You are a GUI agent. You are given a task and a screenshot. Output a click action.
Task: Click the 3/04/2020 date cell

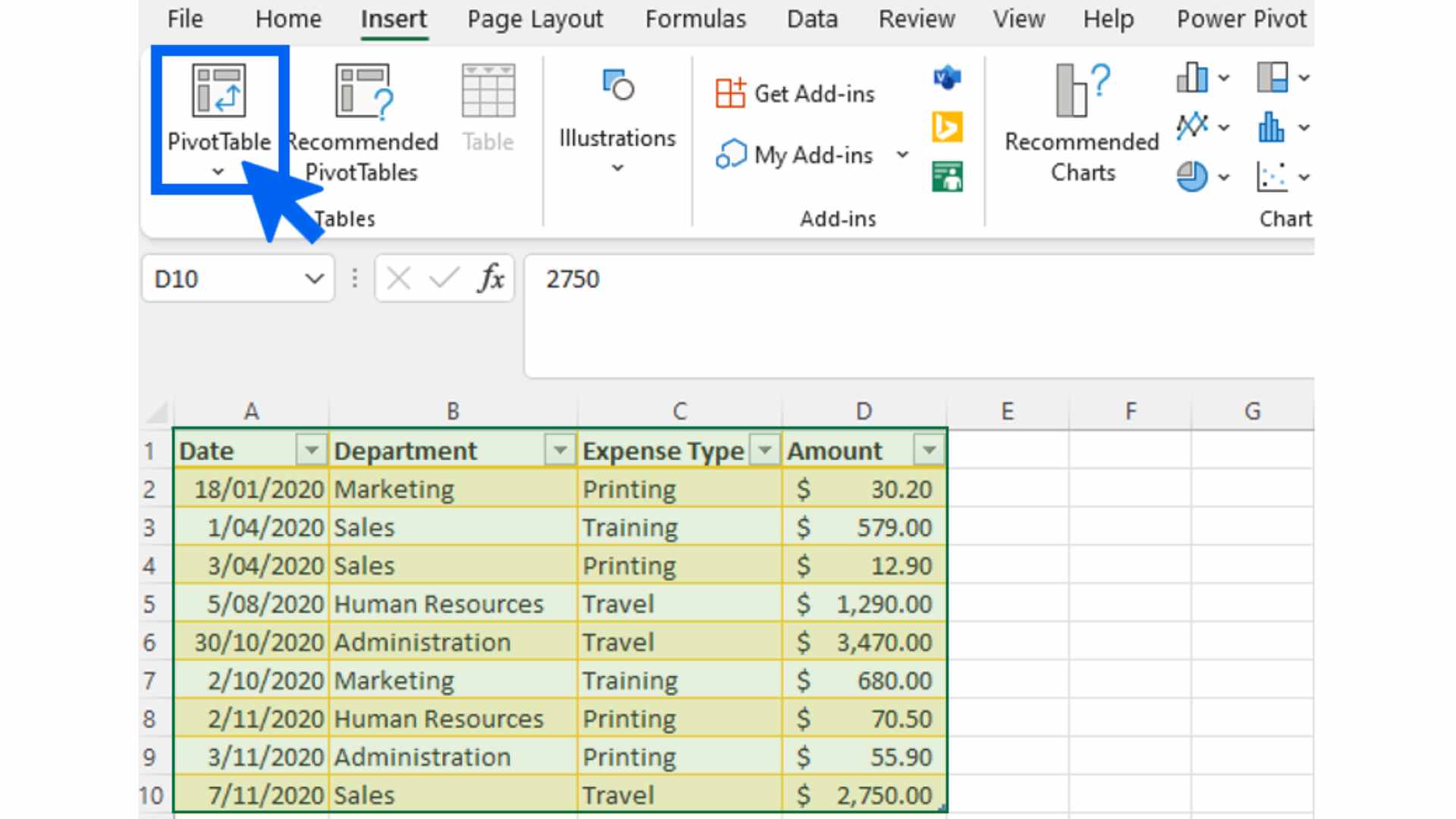coord(251,566)
